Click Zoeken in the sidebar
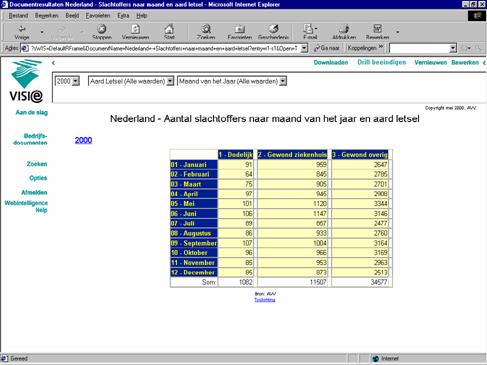This screenshot has width=487, height=365. (37, 164)
